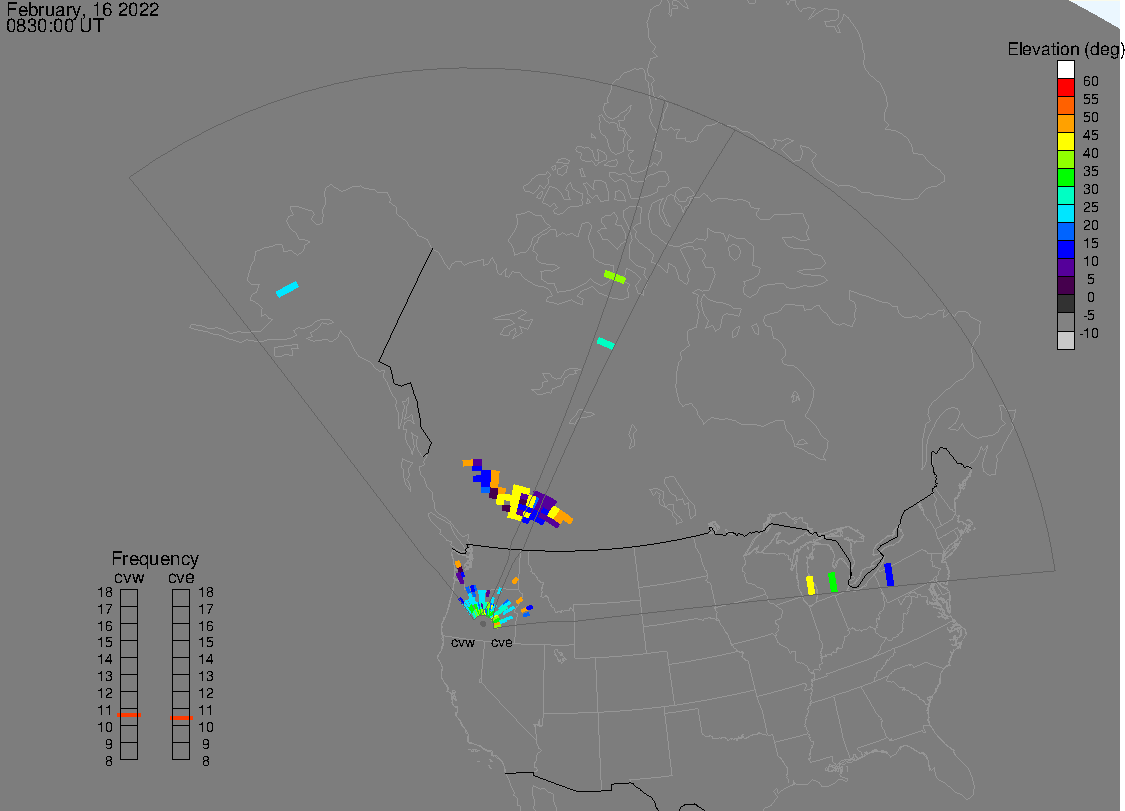This screenshot has width=1125, height=811.
Task: Click the bottom box of cve frequency column
Action: pos(181,750)
